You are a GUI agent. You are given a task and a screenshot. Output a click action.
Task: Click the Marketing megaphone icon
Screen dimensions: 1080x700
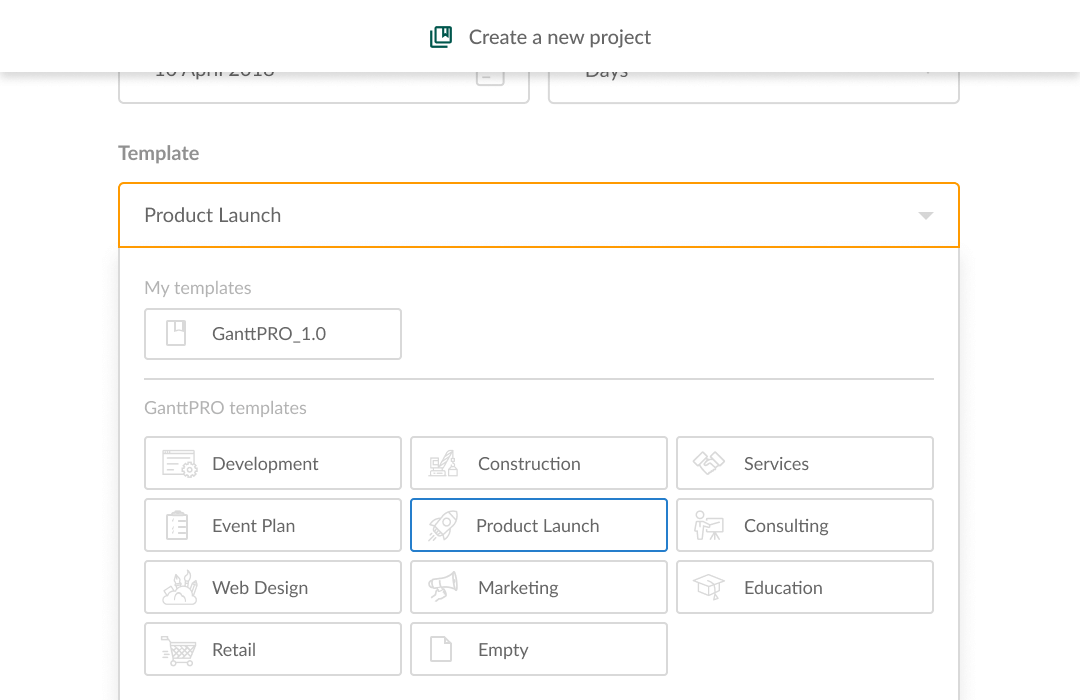[x=443, y=587]
